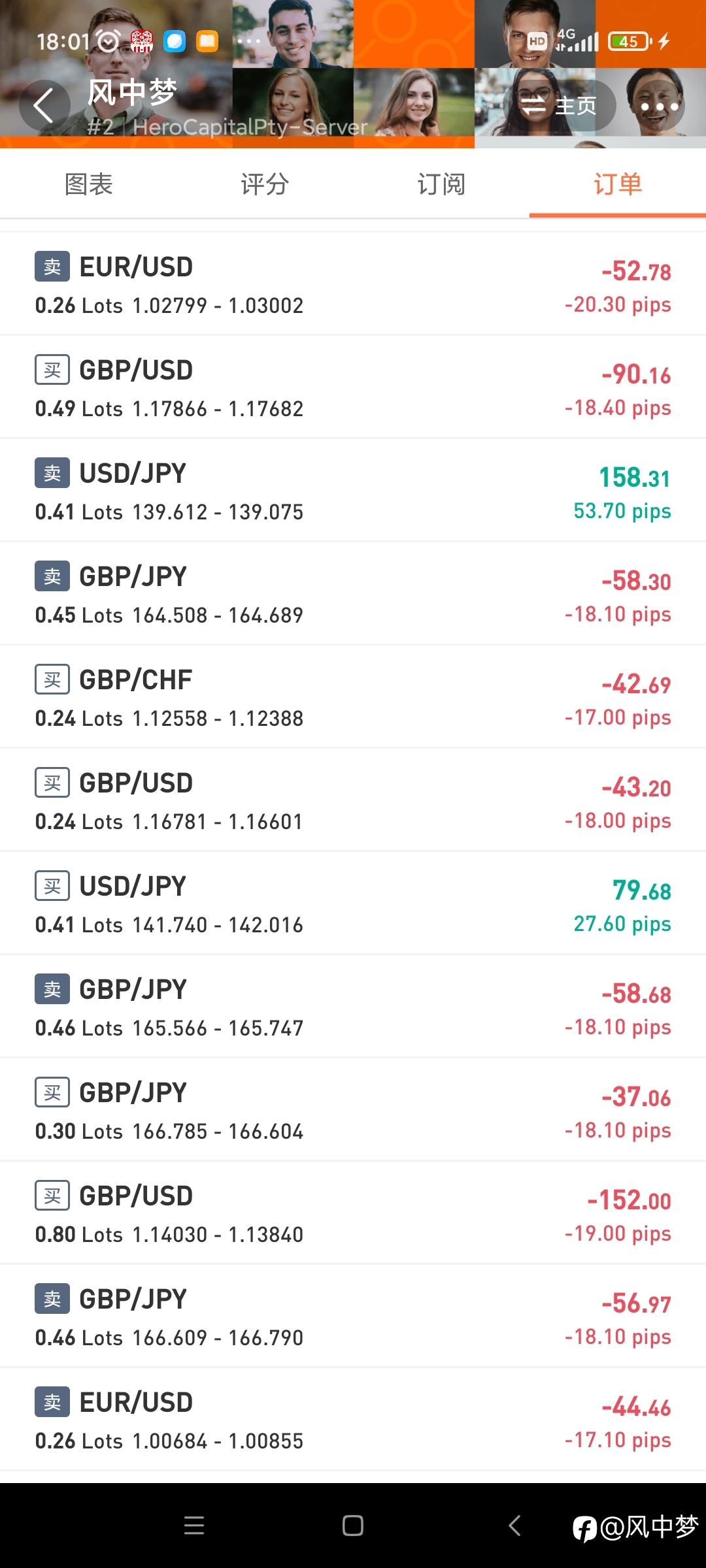Tap the 158.31 profit amount
The width and height of the screenshot is (706, 1568).
pos(634,478)
